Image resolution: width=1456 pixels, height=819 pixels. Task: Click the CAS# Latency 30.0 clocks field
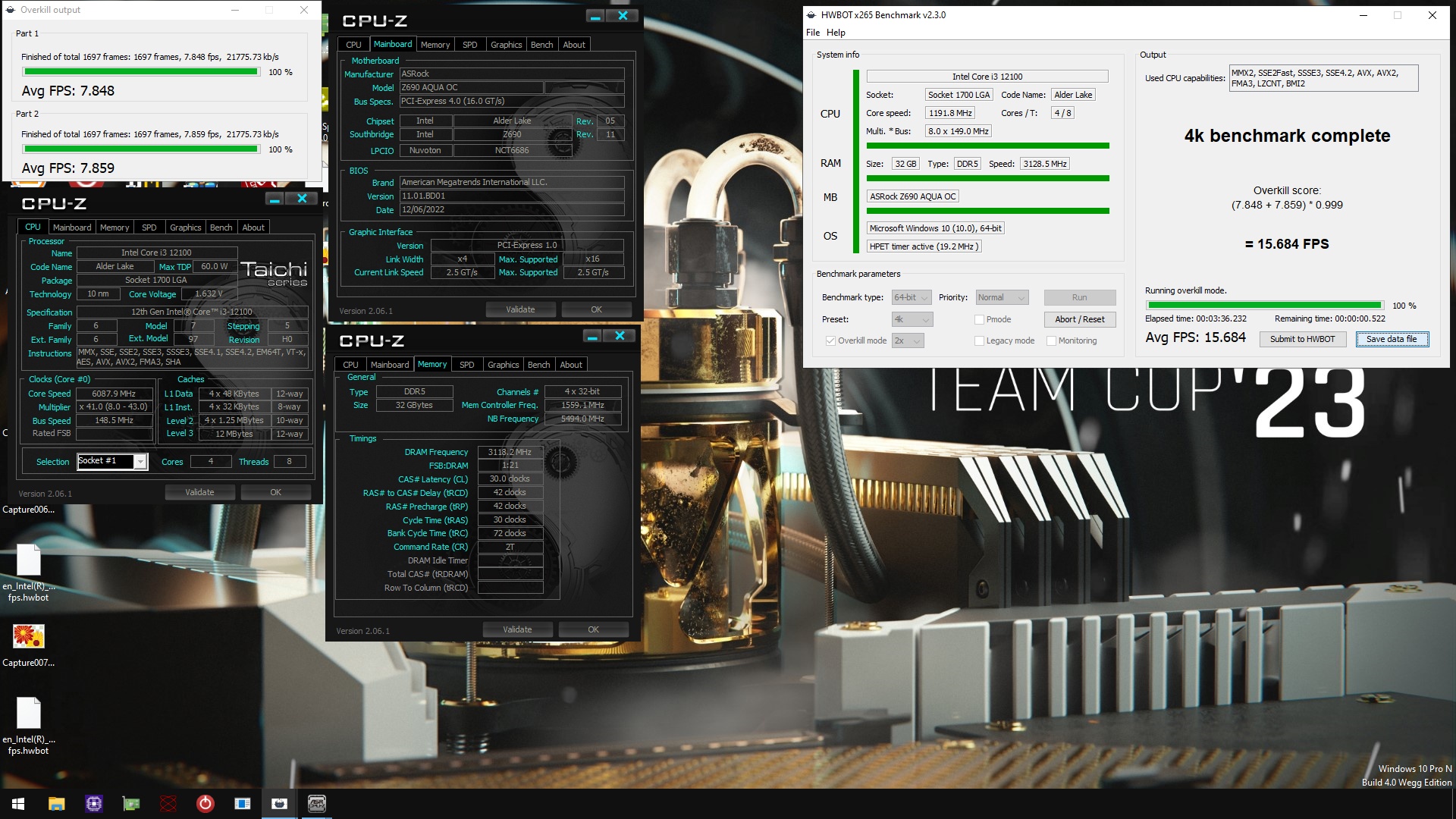(x=510, y=479)
